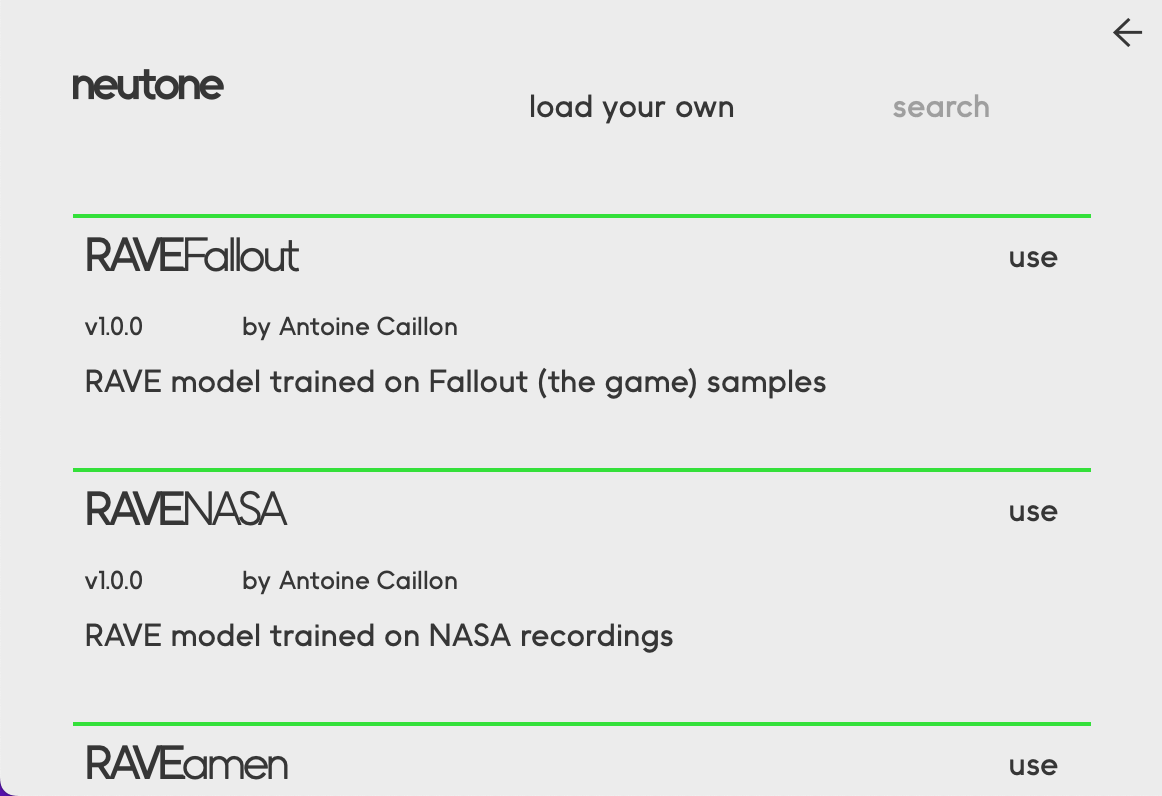Click the back arrow icon
This screenshot has height=796, width=1162.
point(1127,33)
